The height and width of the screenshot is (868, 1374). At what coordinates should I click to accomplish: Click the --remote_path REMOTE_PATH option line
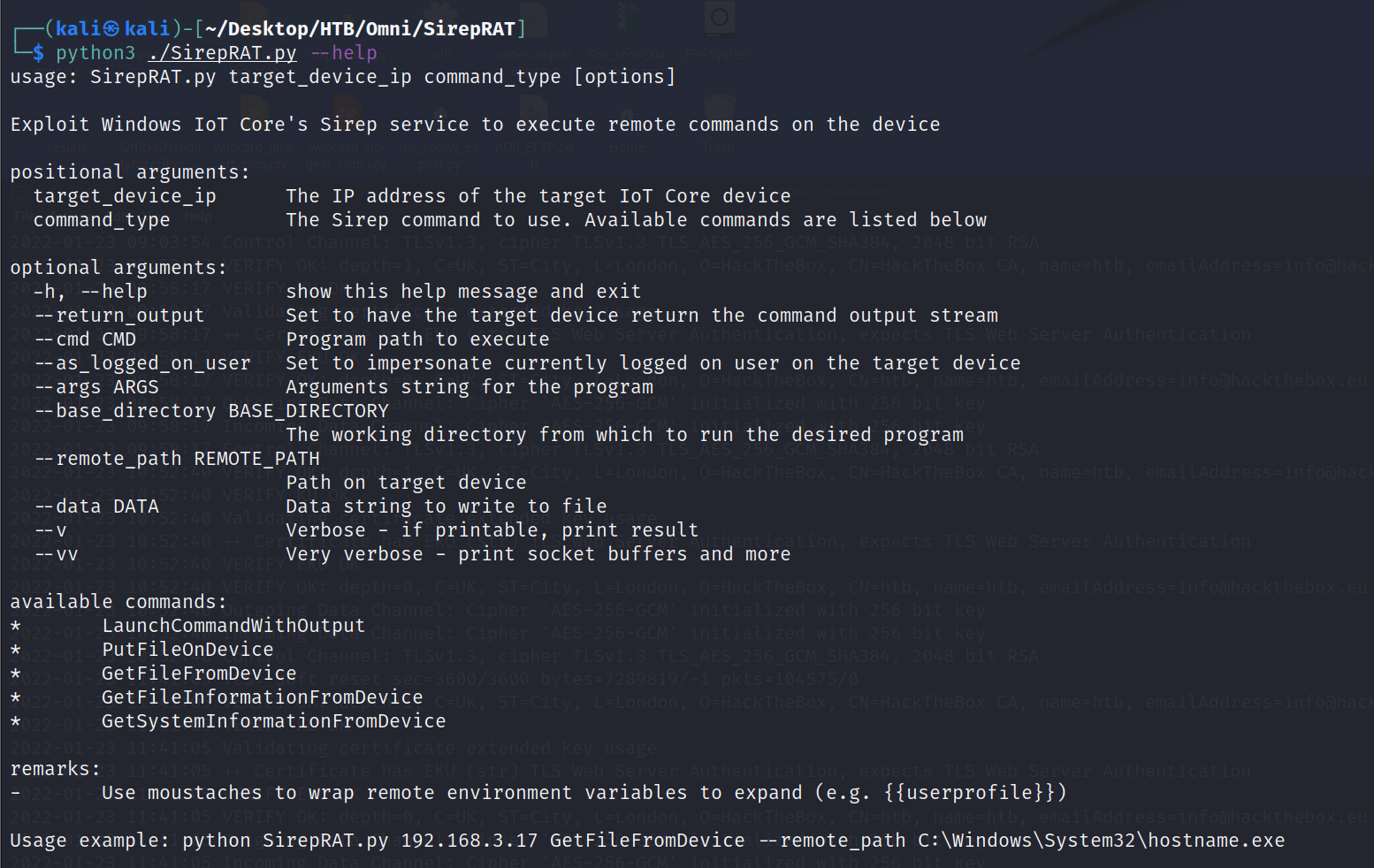(177, 459)
